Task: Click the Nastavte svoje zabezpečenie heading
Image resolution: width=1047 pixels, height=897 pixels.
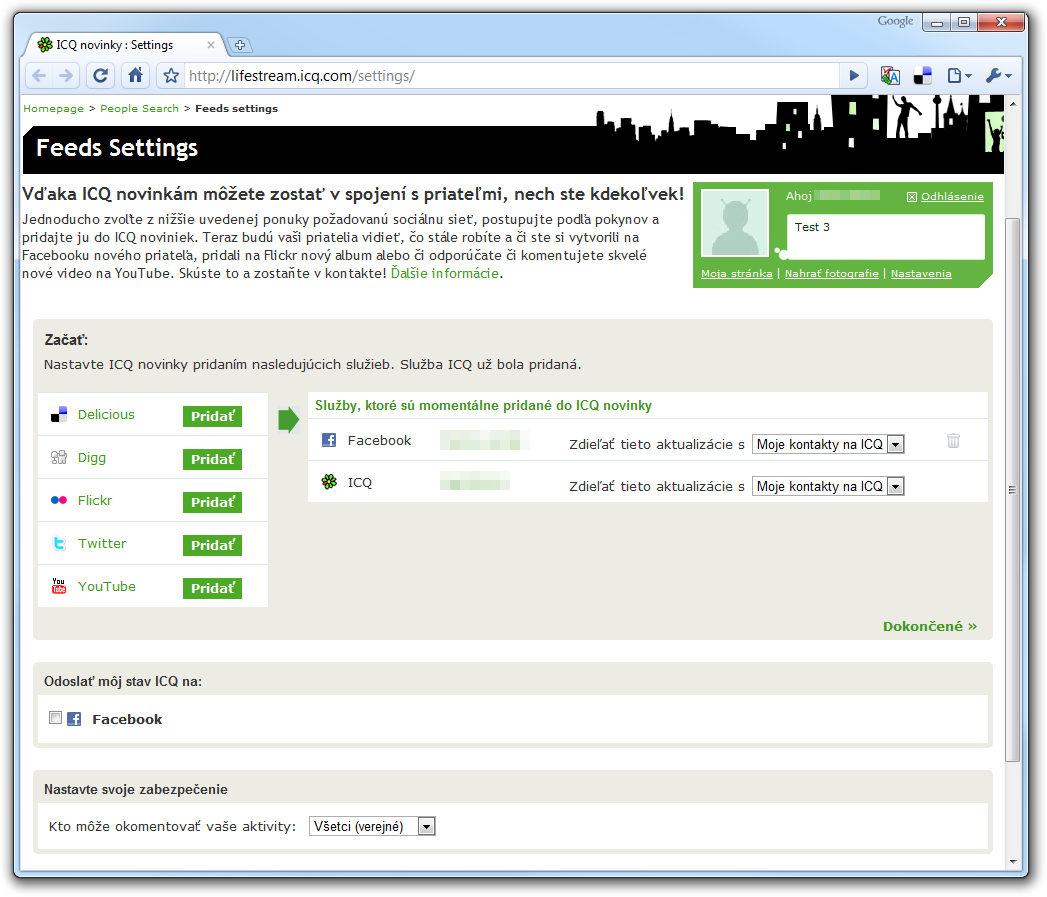Action: (136, 789)
